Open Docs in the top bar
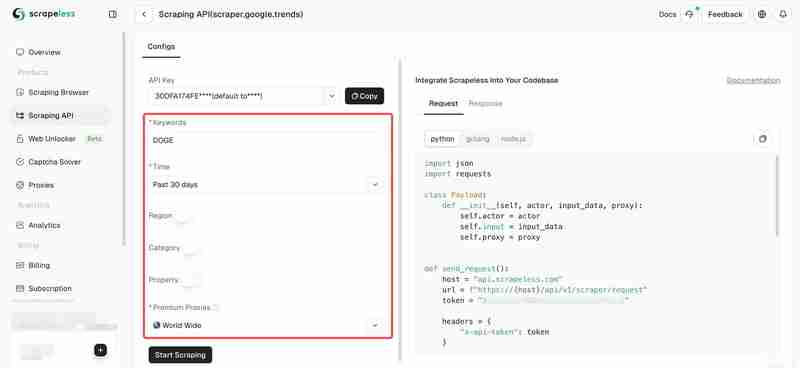The image size is (800, 368). click(x=667, y=14)
